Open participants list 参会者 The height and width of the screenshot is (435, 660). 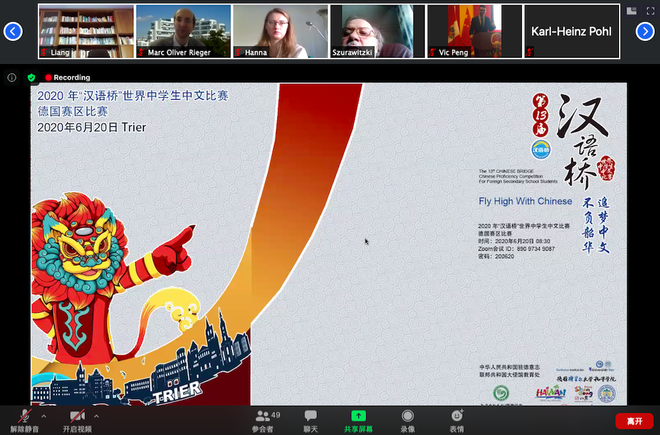263,421
